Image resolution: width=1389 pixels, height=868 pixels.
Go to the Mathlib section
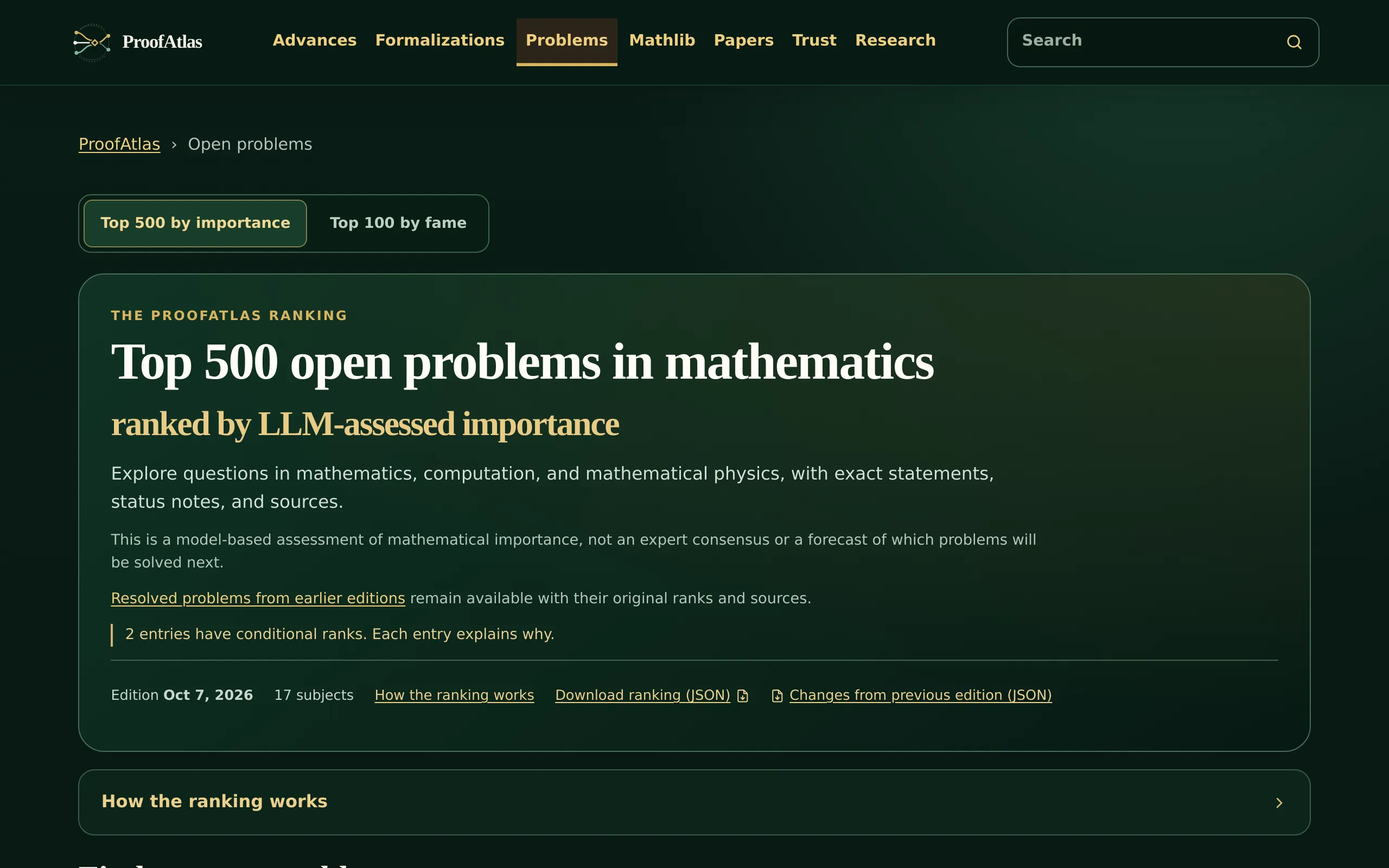[662, 40]
